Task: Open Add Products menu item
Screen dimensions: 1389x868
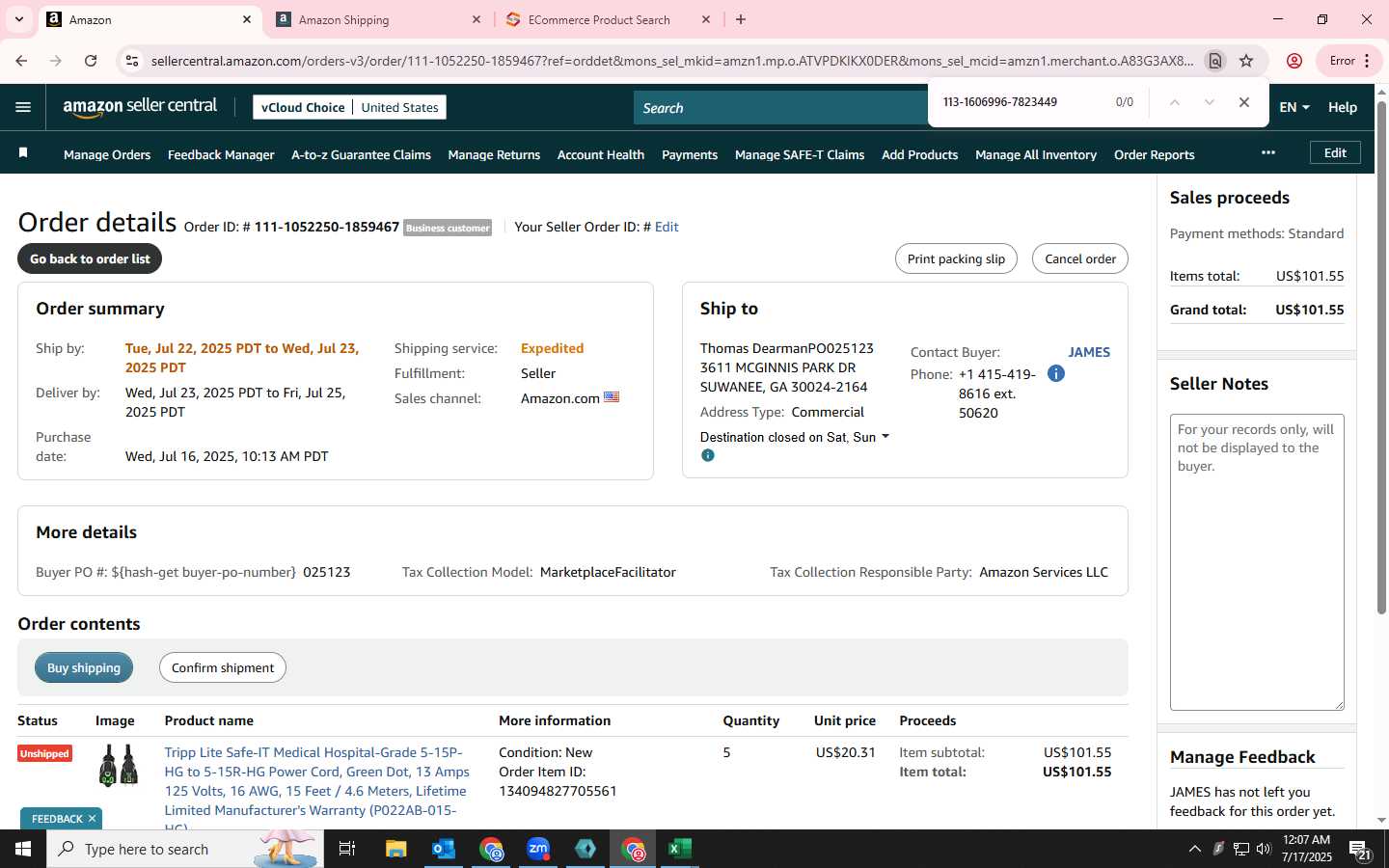Action: coord(920,154)
